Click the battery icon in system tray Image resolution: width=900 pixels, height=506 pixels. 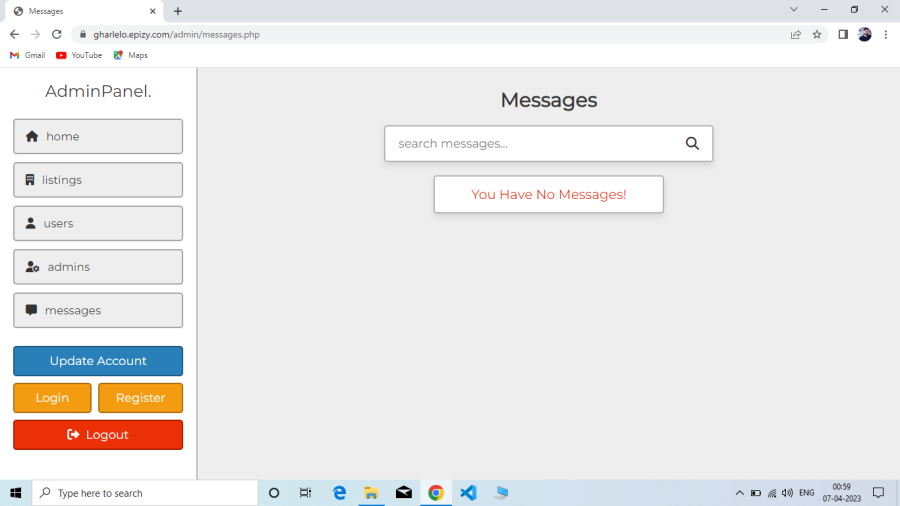756,493
